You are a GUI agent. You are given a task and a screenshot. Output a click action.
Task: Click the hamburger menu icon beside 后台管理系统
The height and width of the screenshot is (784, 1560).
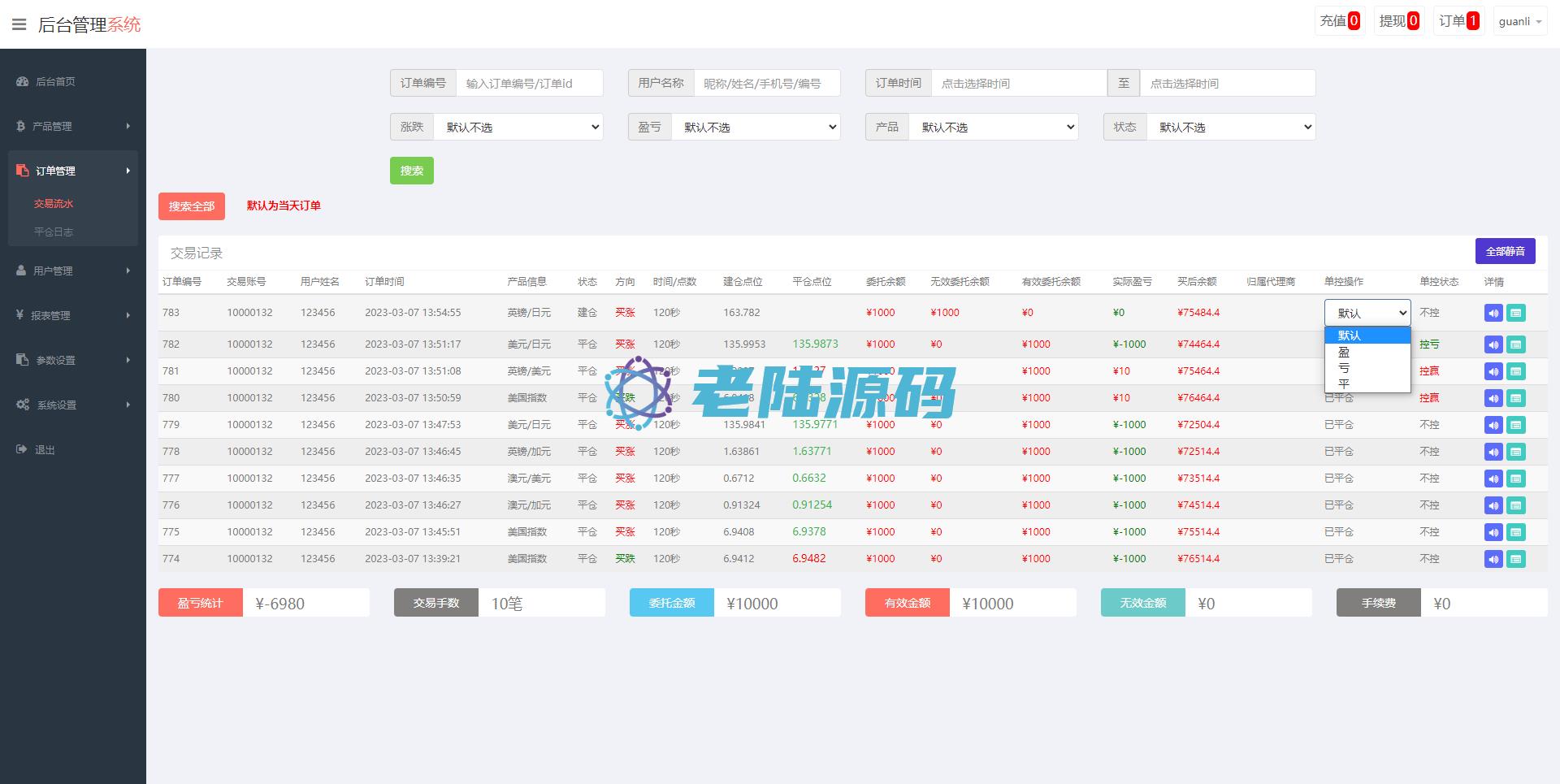coord(19,24)
